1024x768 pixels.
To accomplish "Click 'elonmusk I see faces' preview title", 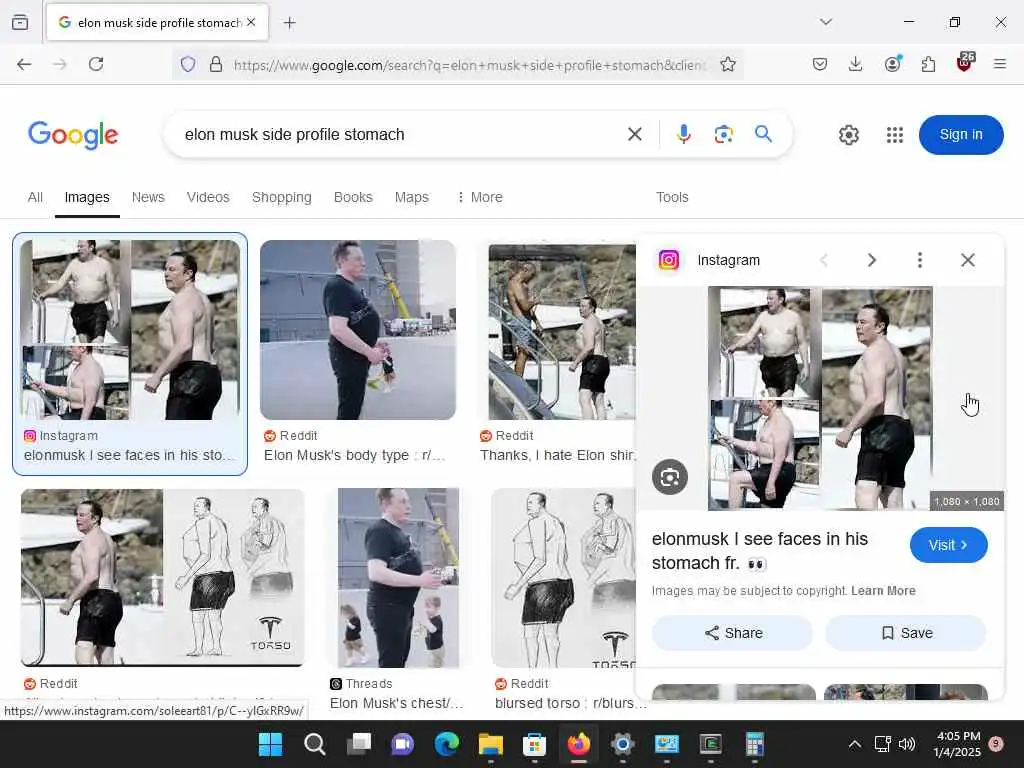I will tap(760, 551).
